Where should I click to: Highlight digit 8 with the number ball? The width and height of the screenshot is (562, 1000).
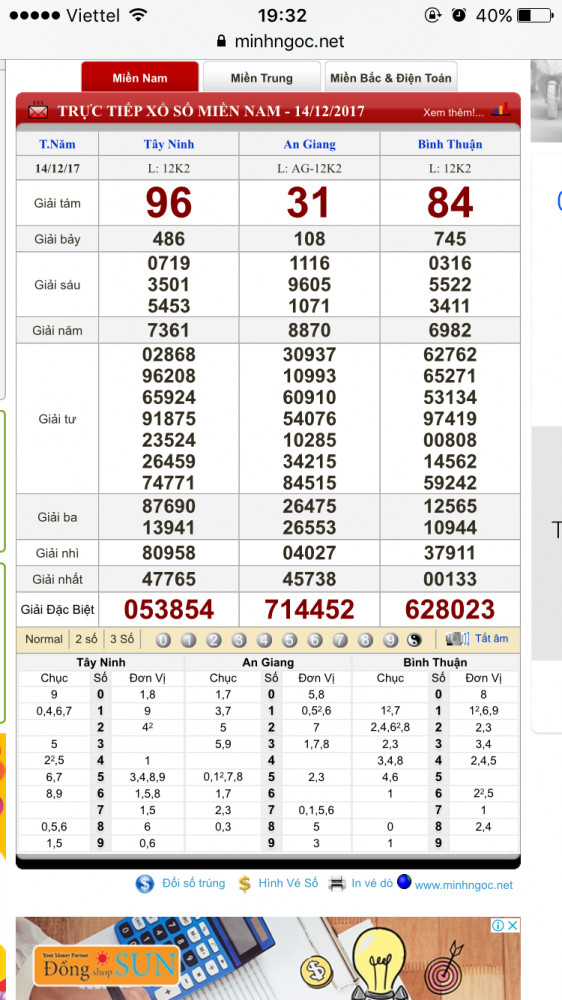365,640
